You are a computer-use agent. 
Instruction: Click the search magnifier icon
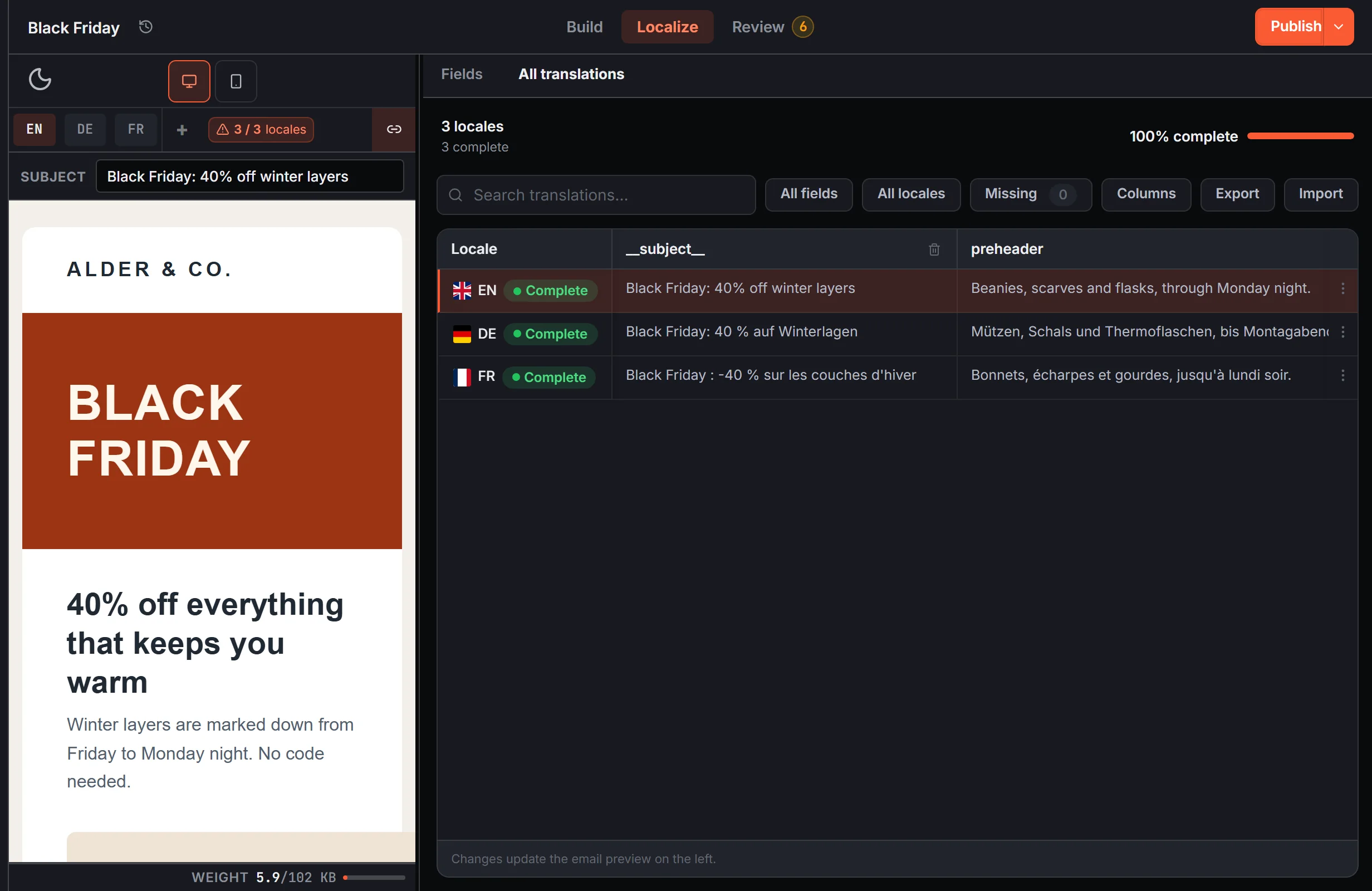coord(455,195)
